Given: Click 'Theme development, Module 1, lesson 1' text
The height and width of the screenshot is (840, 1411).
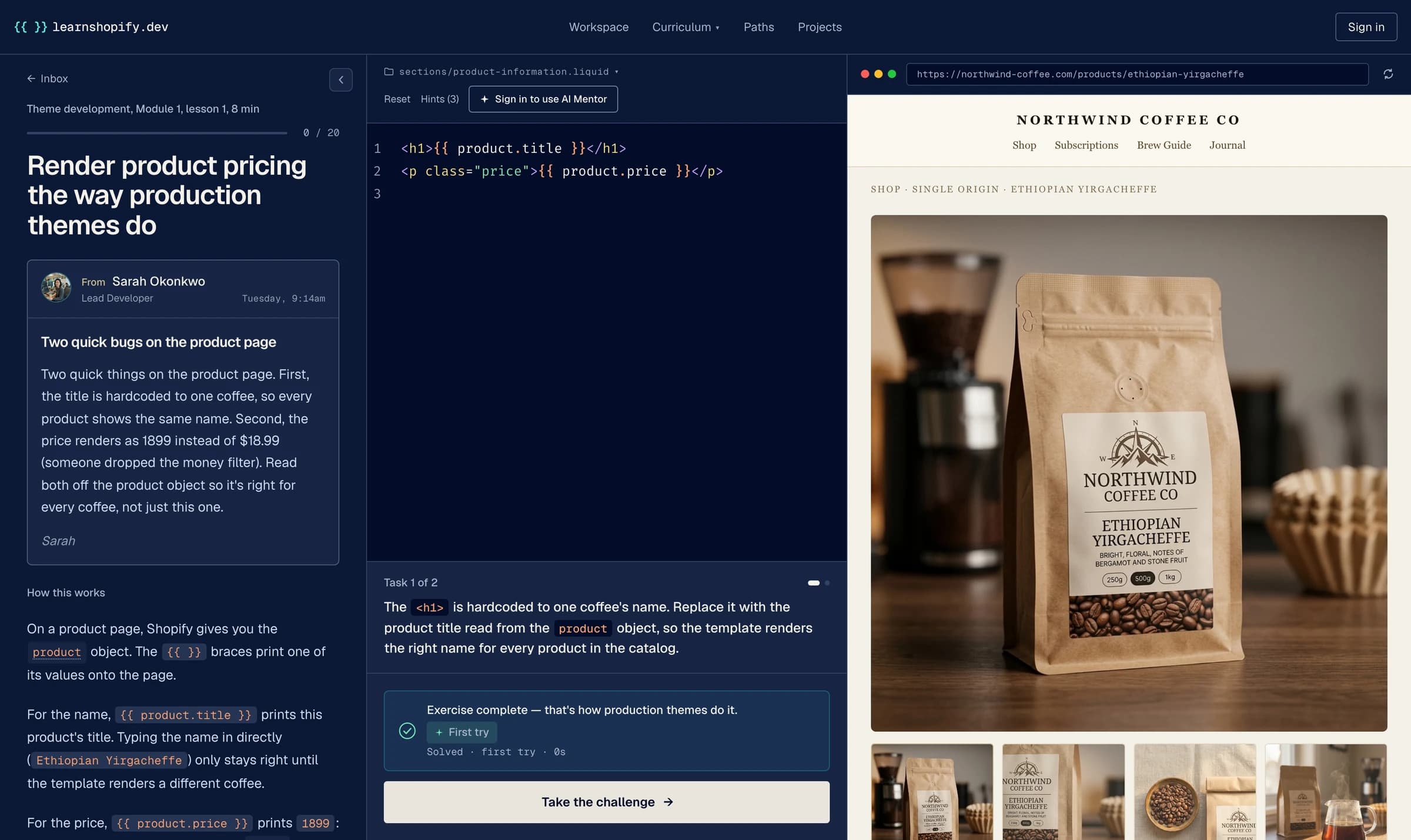Looking at the screenshot, I should pos(126,109).
